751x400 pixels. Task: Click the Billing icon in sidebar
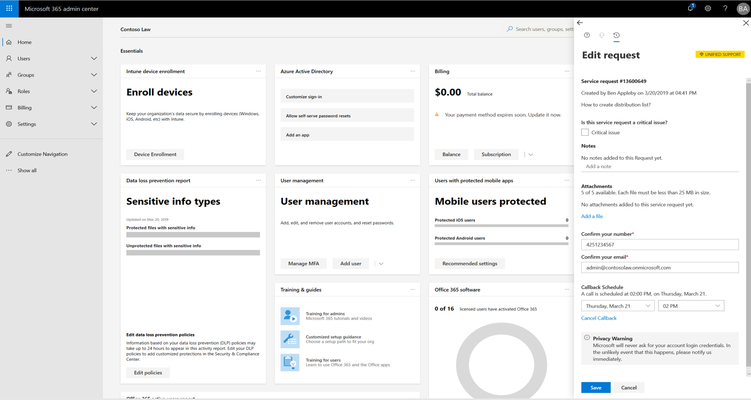click(9, 108)
